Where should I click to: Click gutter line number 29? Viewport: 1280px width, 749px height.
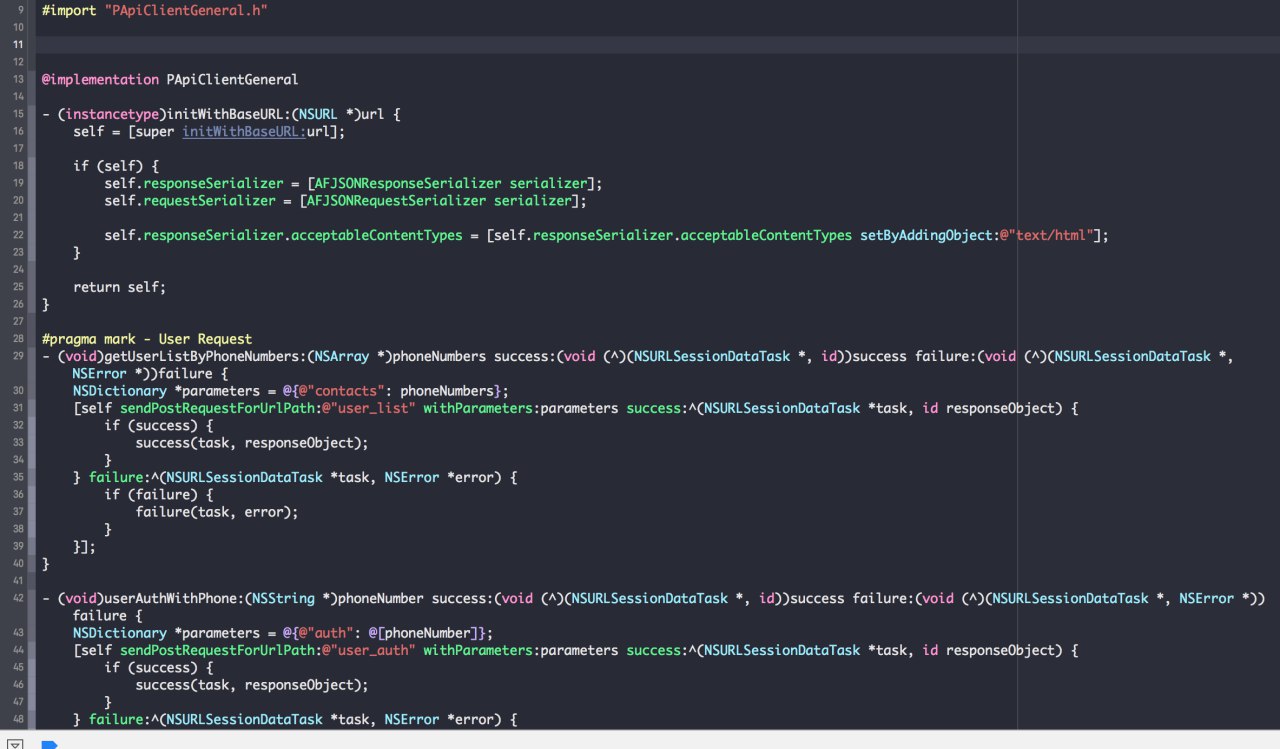tap(18, 356)
